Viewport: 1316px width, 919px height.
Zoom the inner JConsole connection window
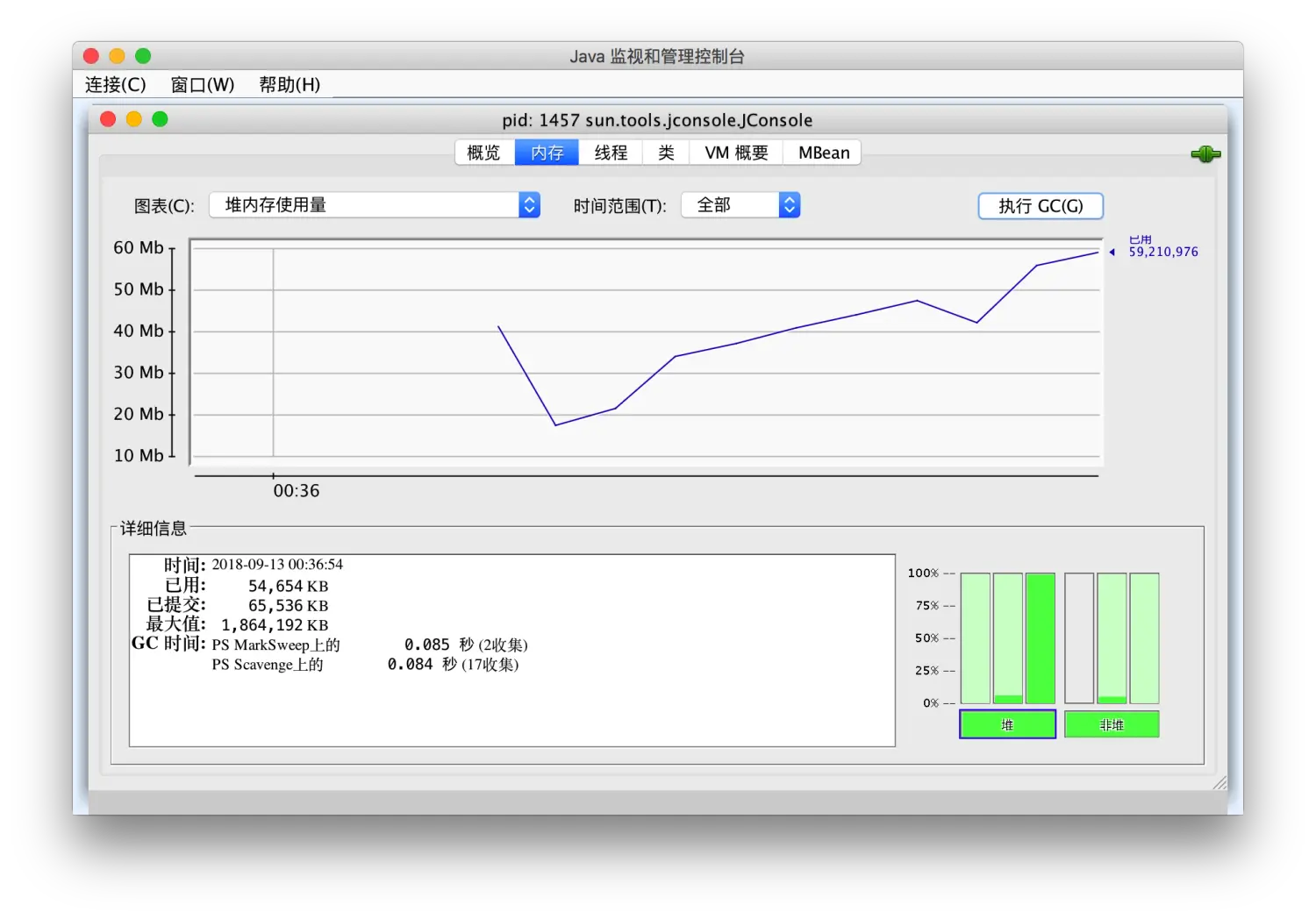(160, 119)
